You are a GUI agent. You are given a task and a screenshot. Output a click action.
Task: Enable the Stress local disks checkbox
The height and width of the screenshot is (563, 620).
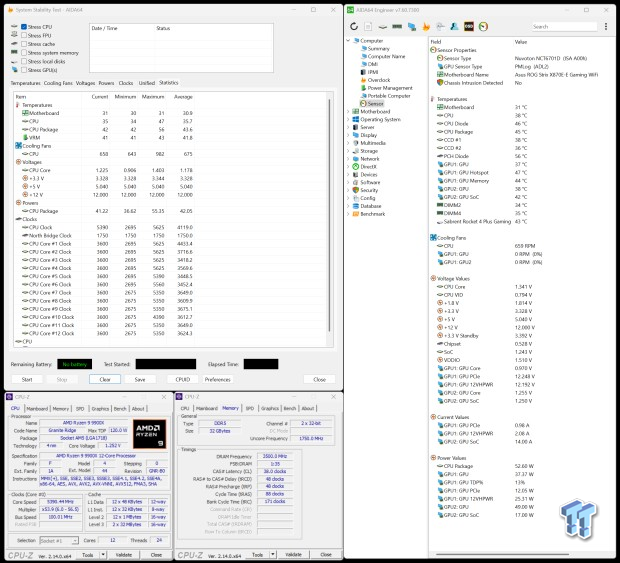pos(24,61)
